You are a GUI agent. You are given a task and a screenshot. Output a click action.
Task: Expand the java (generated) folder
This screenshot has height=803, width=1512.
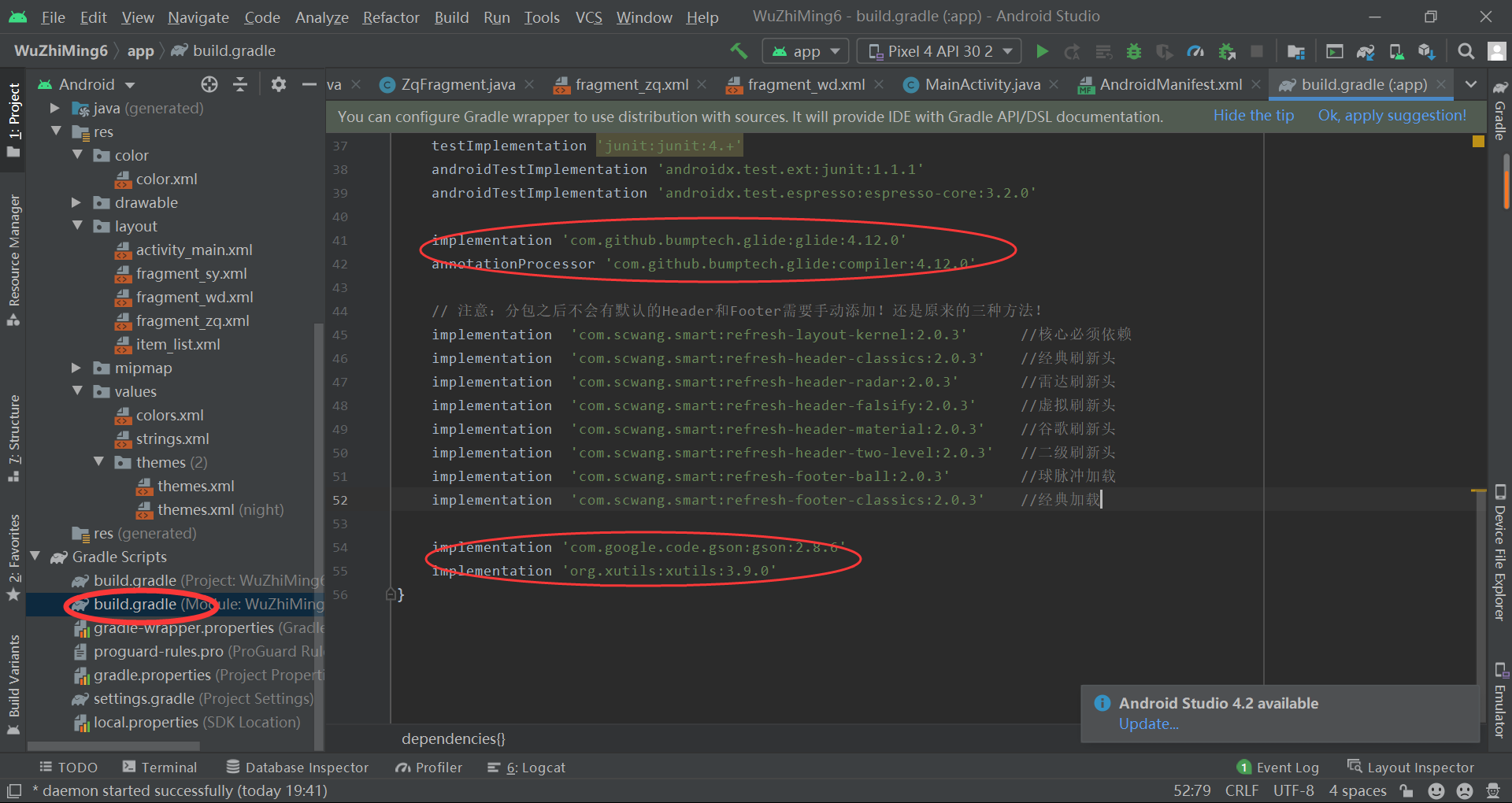(x=54, y=108)
